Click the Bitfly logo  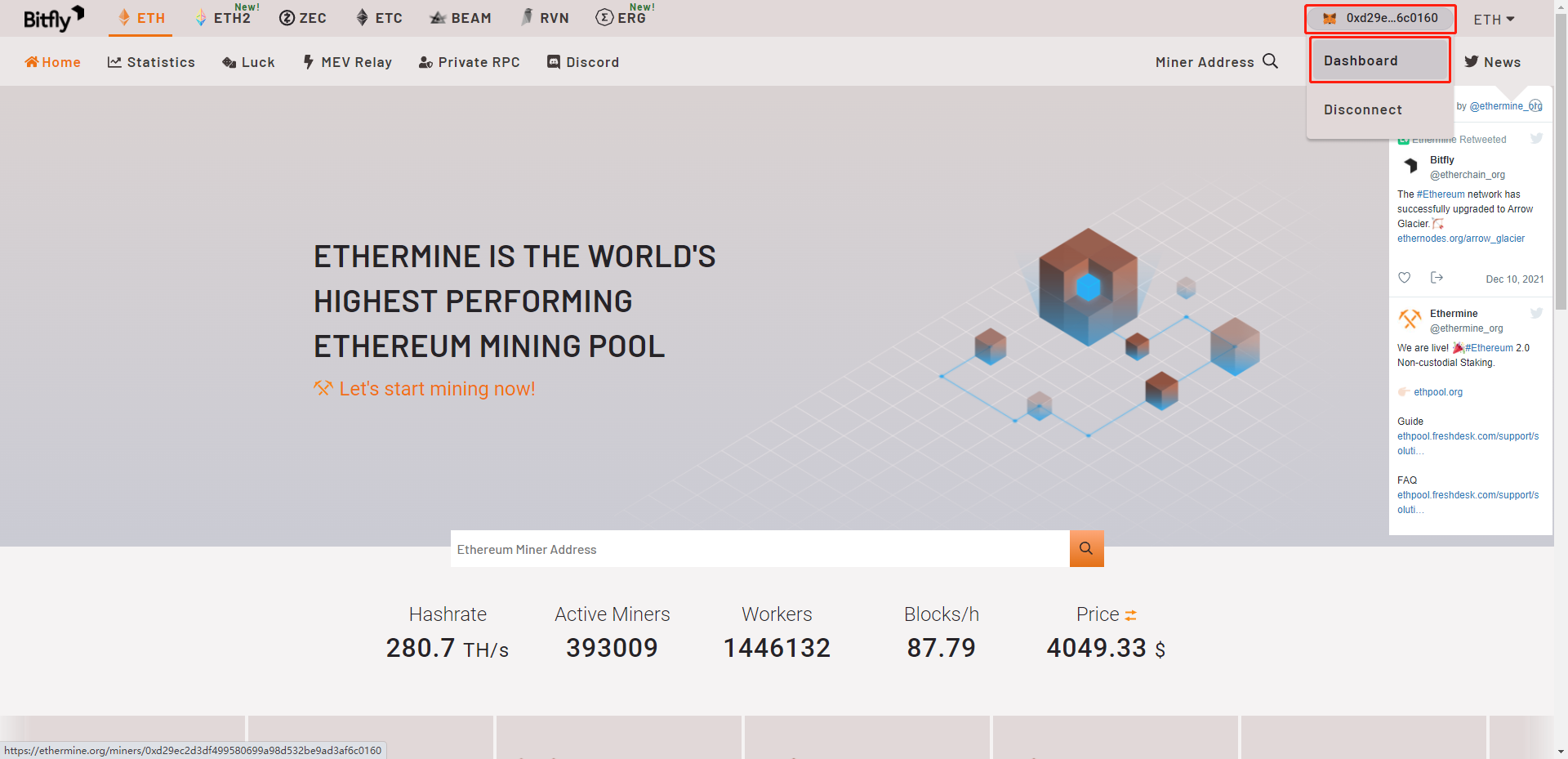tap(54, 18)
